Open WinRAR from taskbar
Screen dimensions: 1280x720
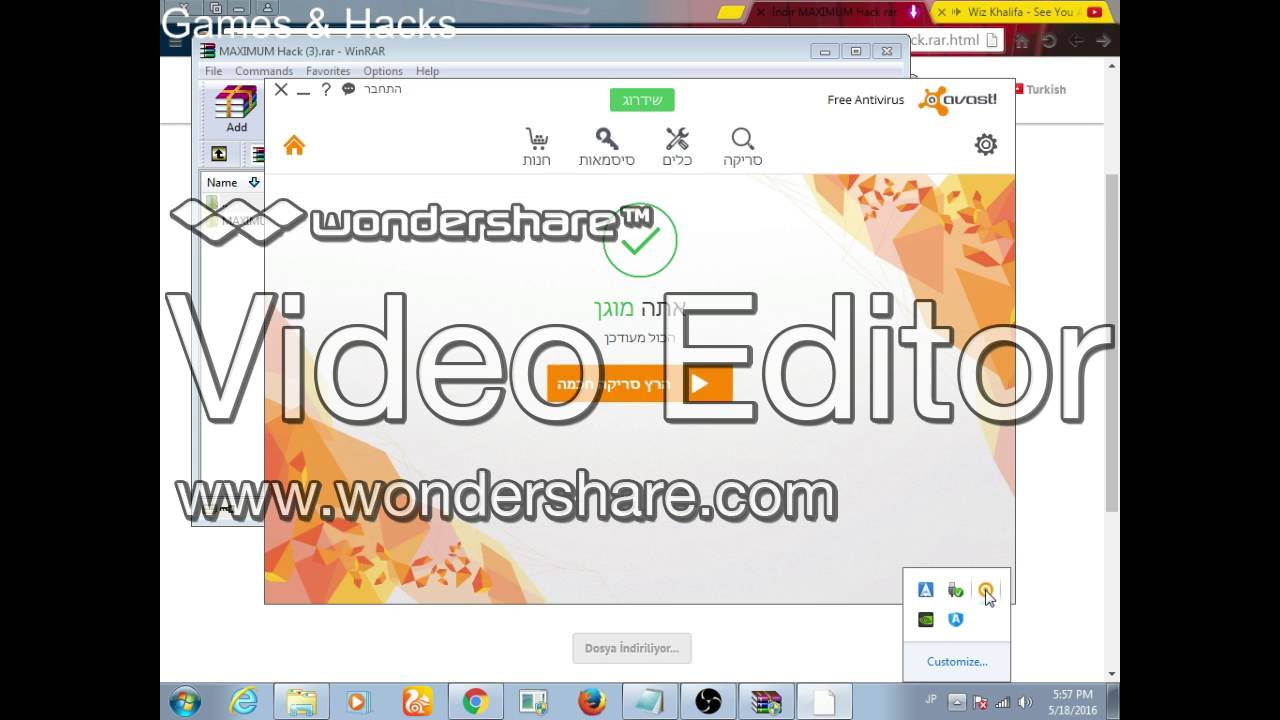coord(766,702)
